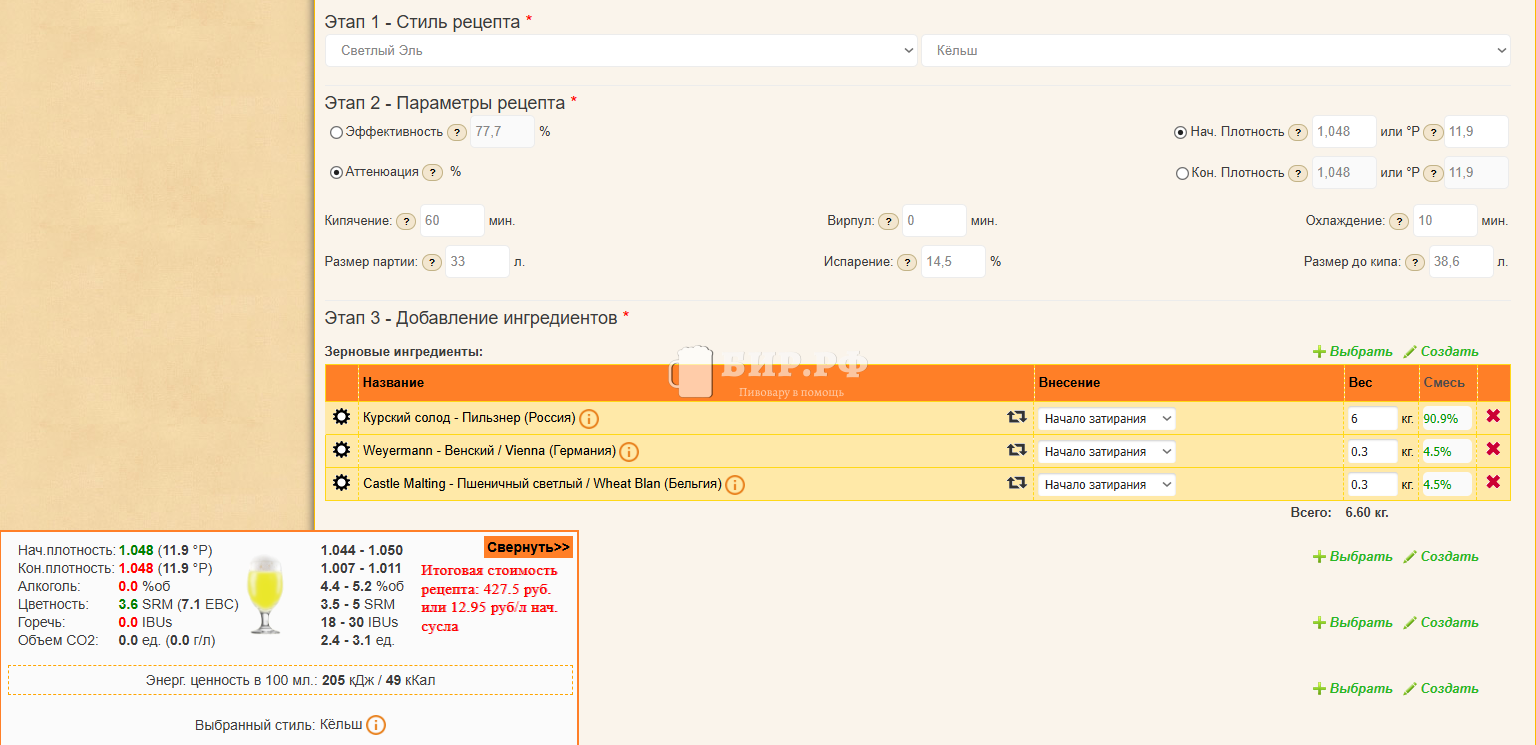Show info for Weyermann Венский malt
Screen dimensions: 1536x745
click(629, 452)
